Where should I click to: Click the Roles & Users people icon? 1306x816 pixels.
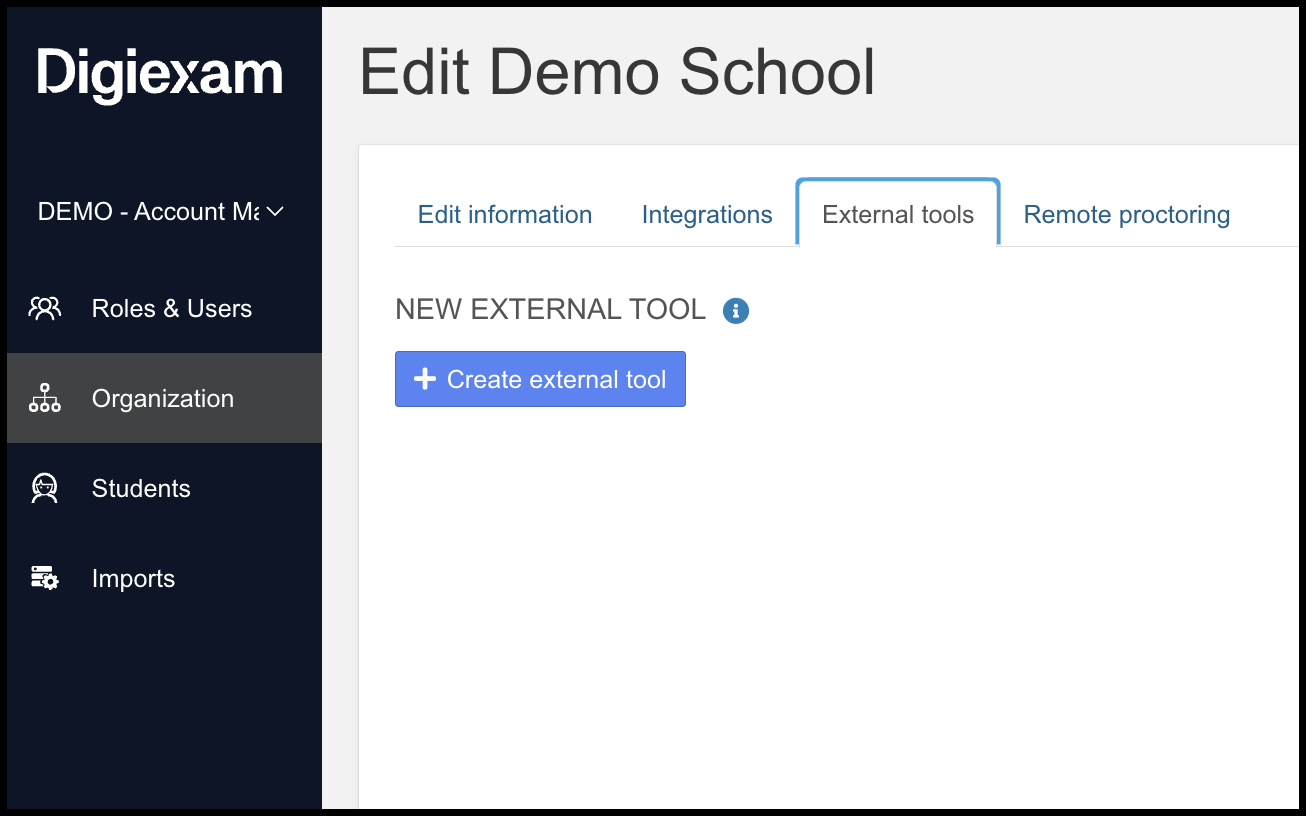pos(45,308)
